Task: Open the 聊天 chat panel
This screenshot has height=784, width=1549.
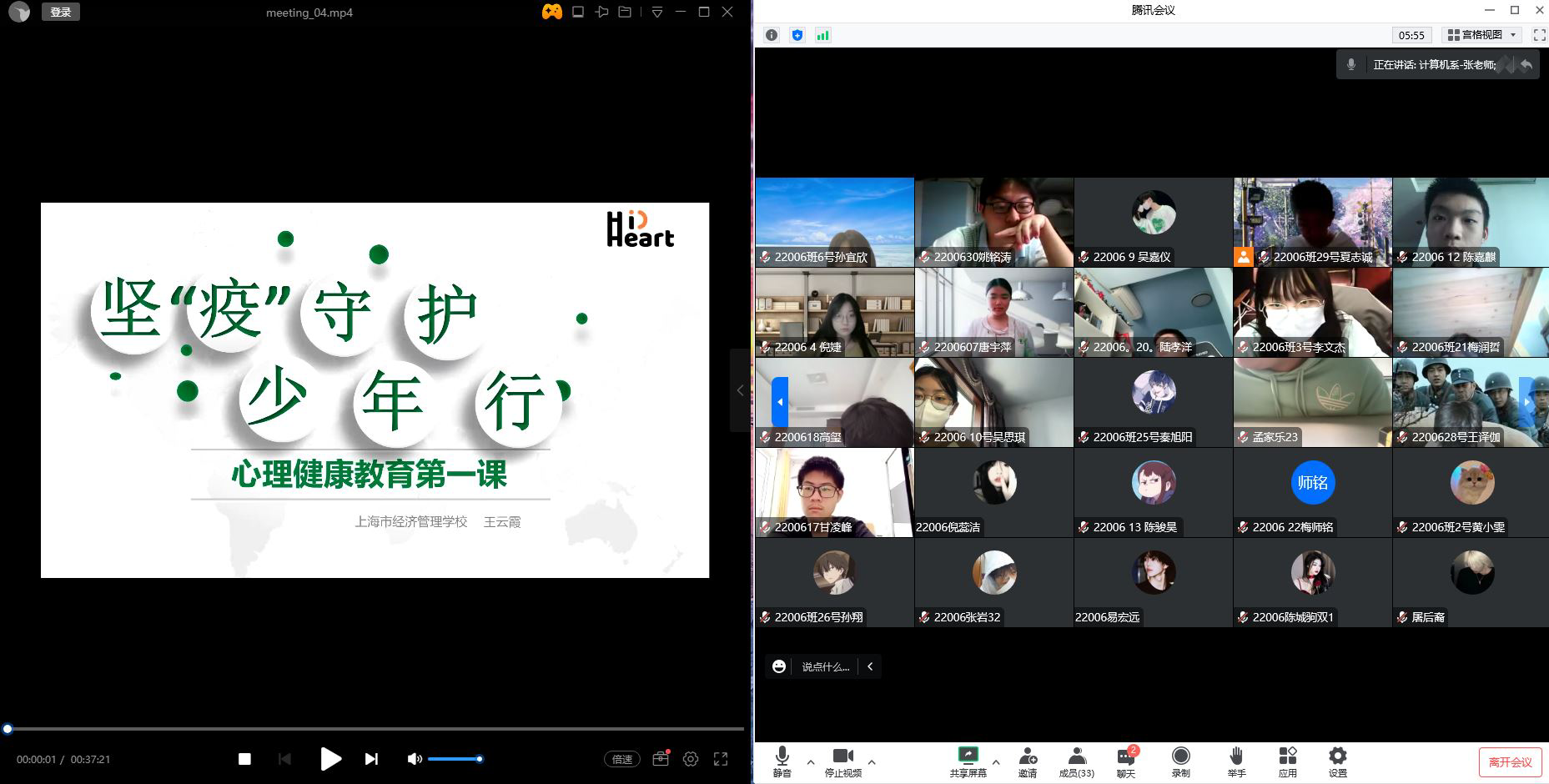Action: coord(1126,761)
